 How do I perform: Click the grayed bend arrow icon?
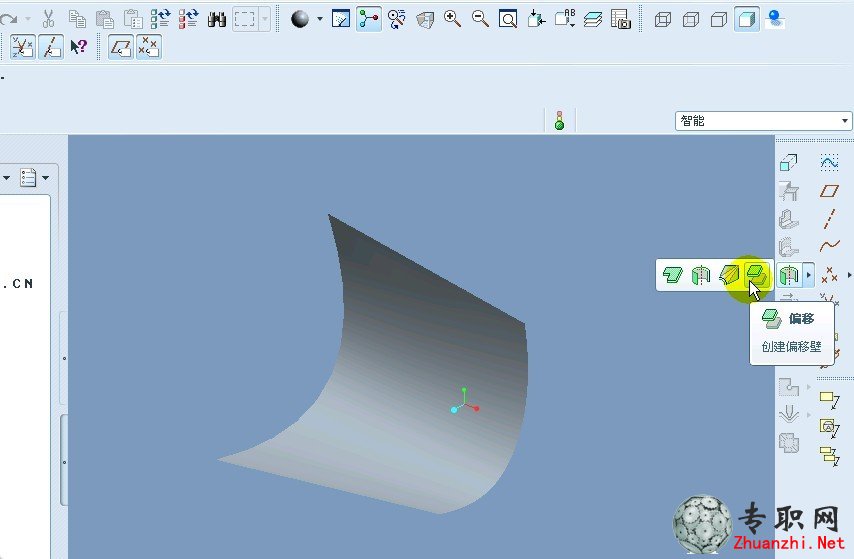tap(788, 415)
